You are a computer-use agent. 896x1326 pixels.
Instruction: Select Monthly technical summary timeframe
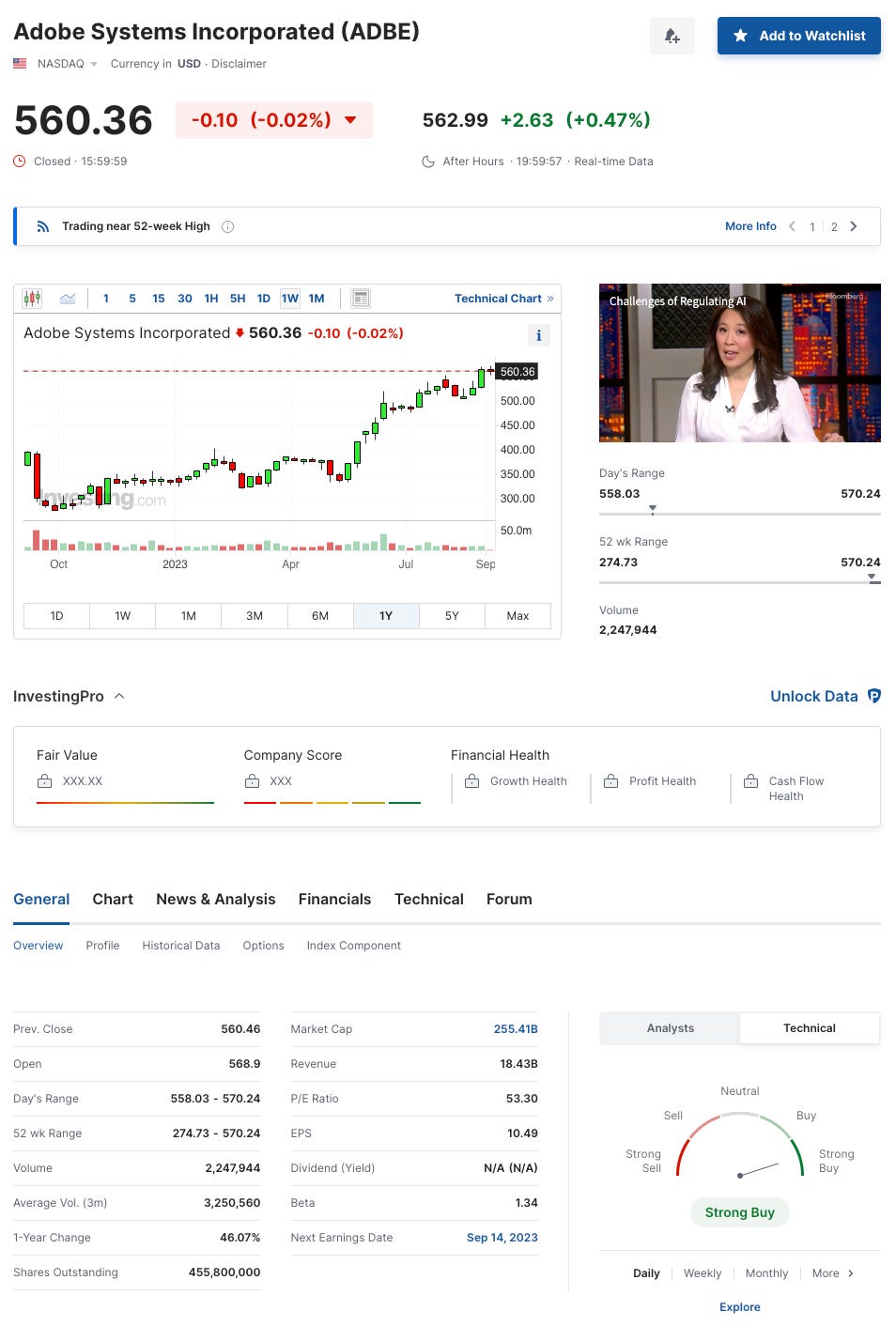click(766, 1273)
